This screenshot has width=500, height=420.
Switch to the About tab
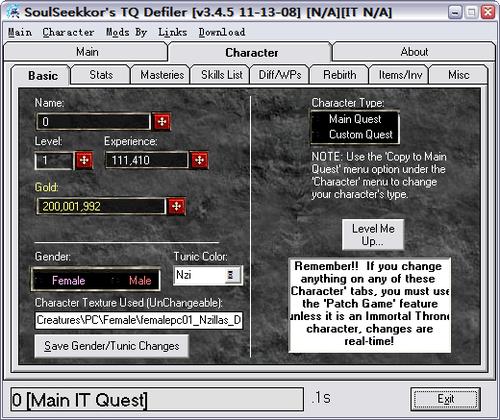pos(414,52)
